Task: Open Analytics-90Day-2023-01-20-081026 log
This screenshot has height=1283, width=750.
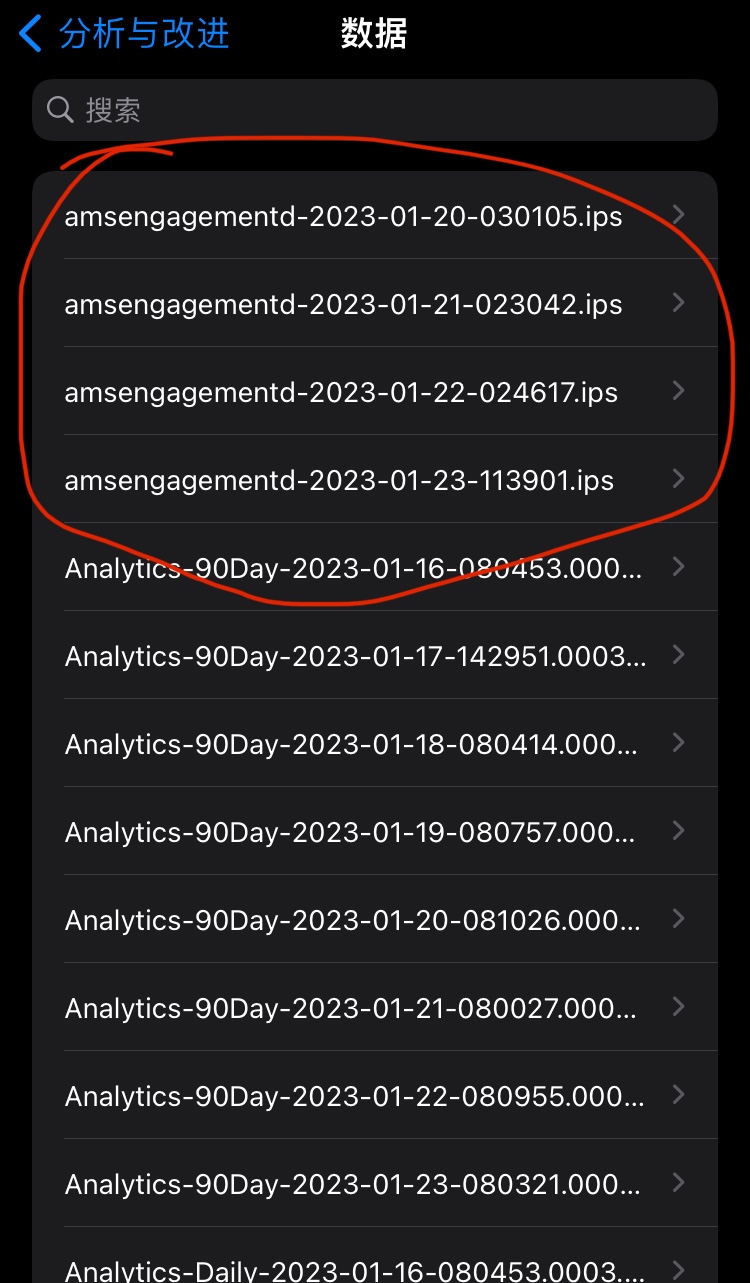Action: click(352, 920)
